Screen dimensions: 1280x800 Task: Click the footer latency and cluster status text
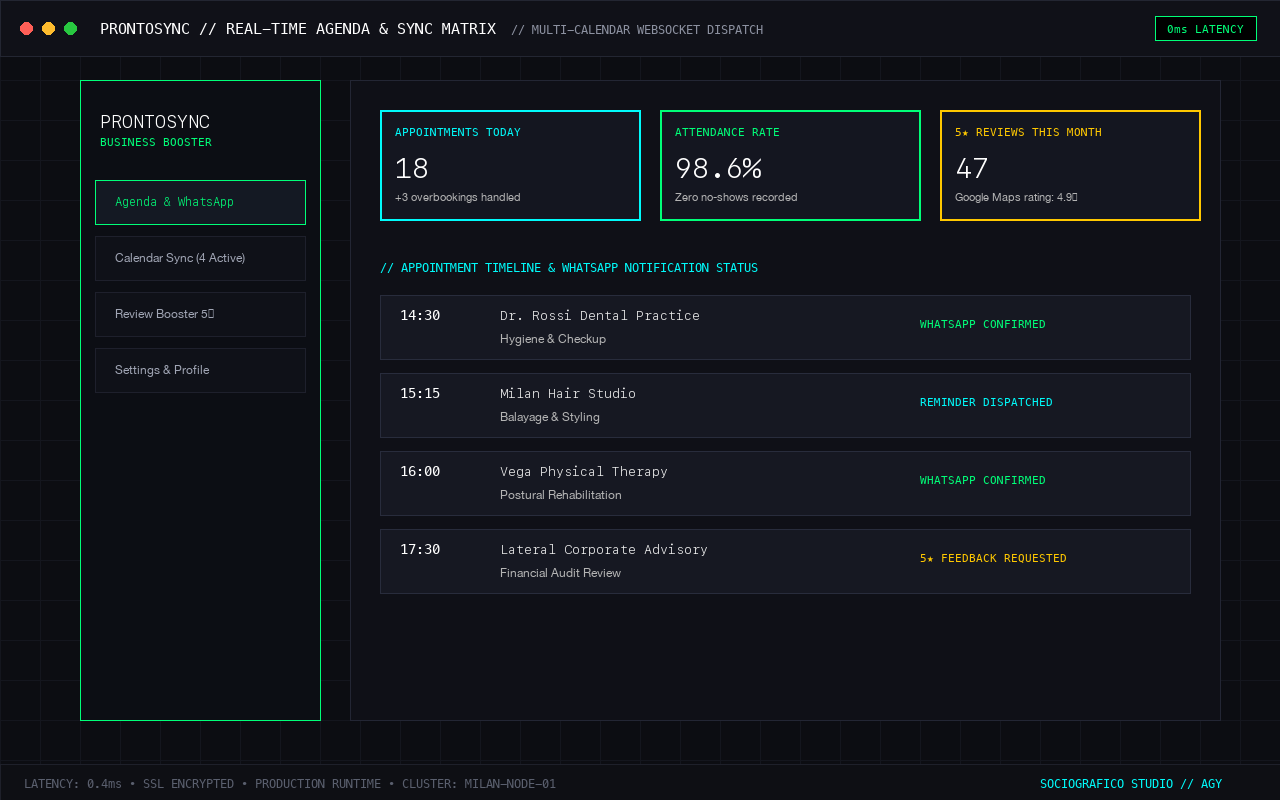(x=290, y=784)
